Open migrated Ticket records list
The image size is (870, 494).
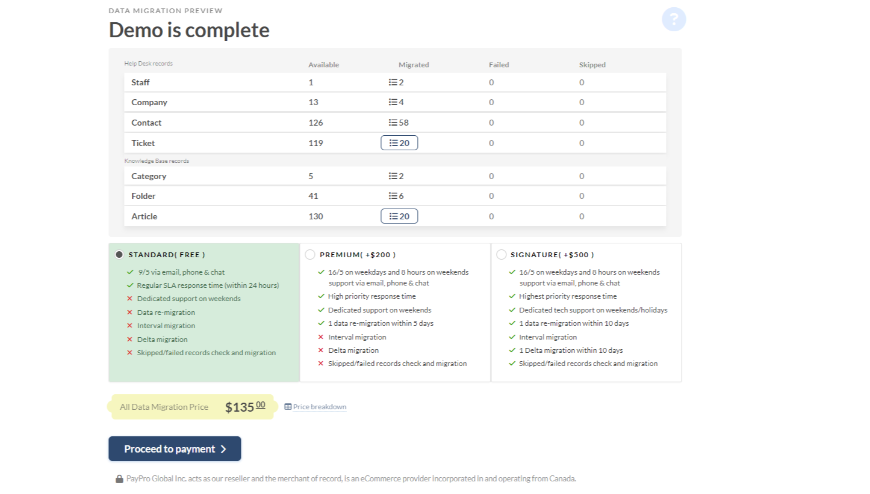click(399, 143)
